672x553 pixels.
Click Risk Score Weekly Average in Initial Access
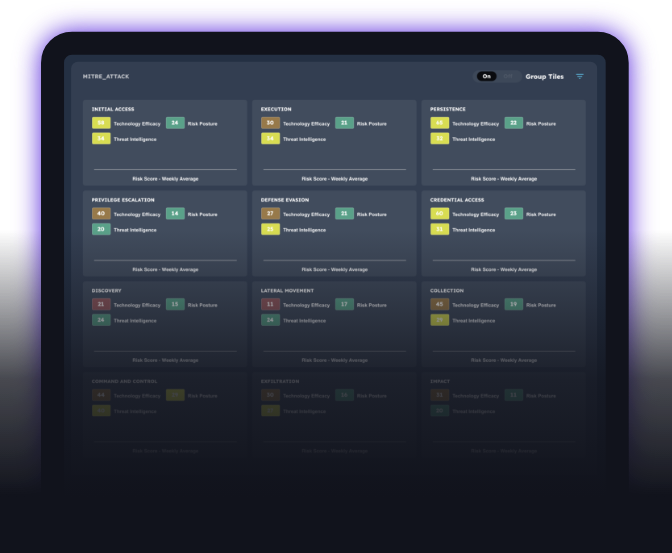[165, 179]
